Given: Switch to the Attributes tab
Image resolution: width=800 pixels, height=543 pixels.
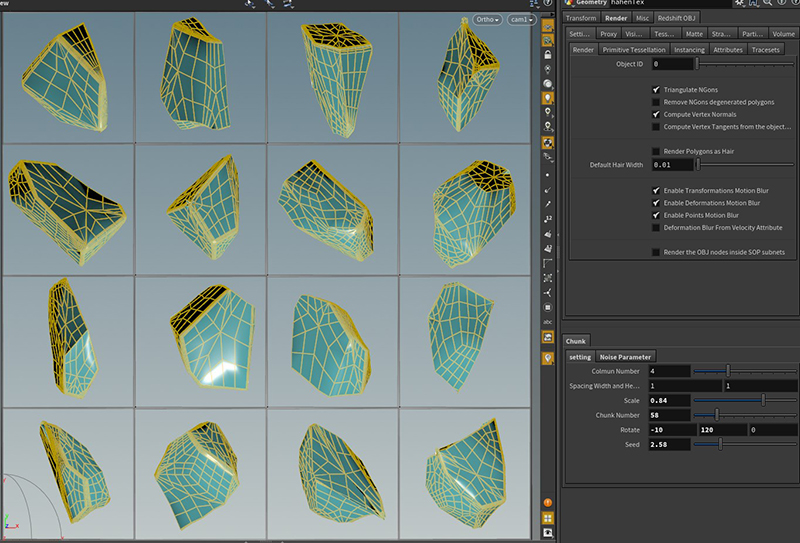Looking at the screenshot, I should 728,50.
